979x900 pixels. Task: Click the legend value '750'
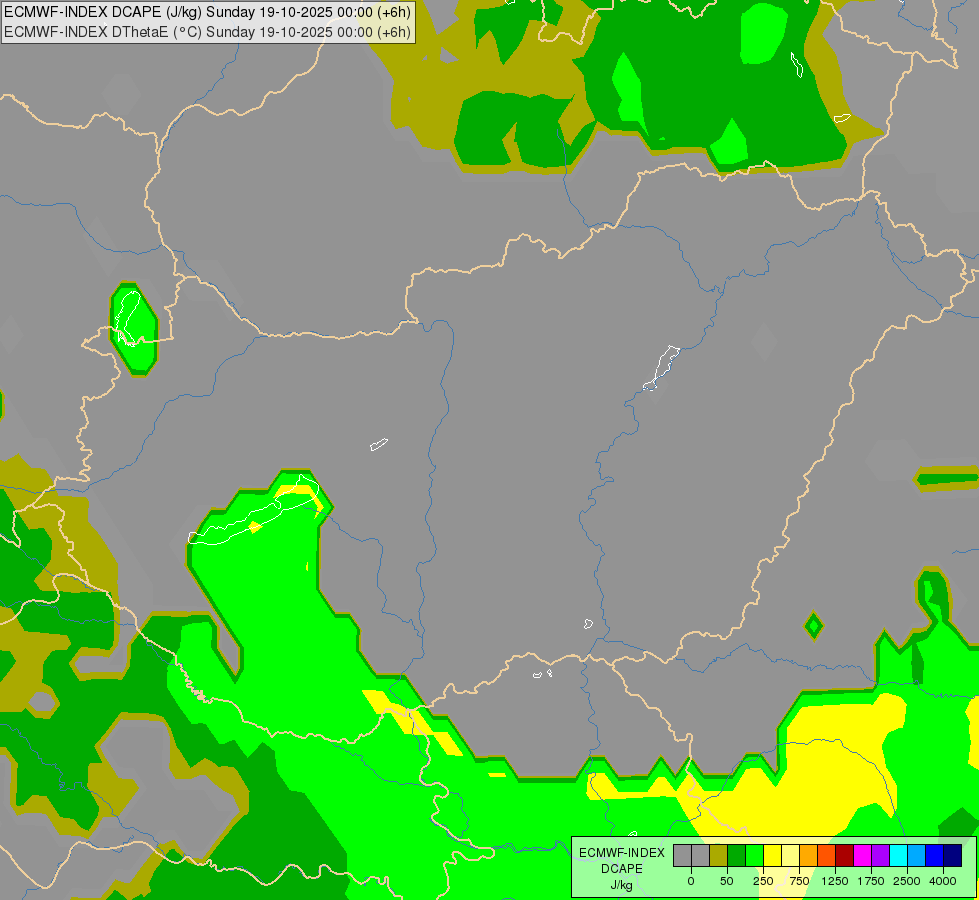tap(799, 881)
